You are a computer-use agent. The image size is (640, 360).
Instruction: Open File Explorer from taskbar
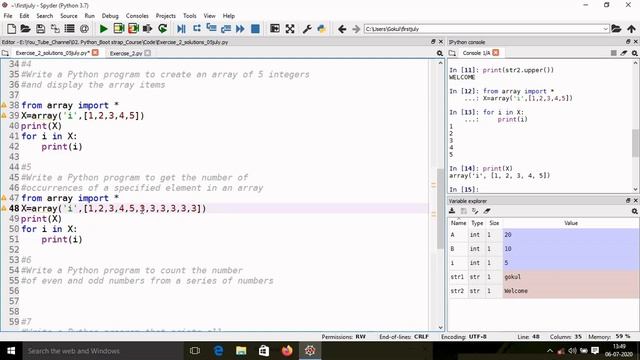pos(241,351)
